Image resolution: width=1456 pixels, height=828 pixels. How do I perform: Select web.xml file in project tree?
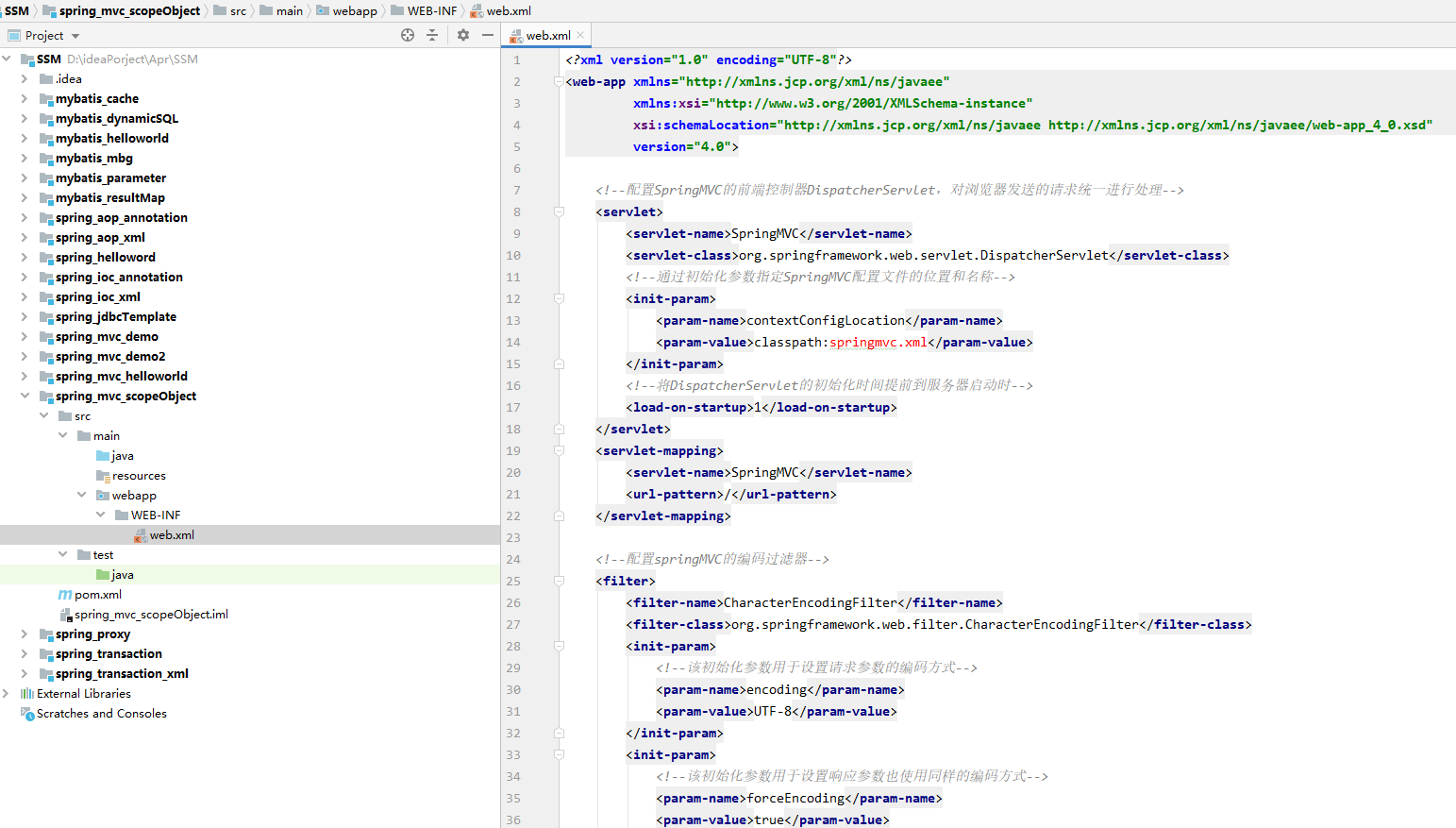(x=172, y=534)
